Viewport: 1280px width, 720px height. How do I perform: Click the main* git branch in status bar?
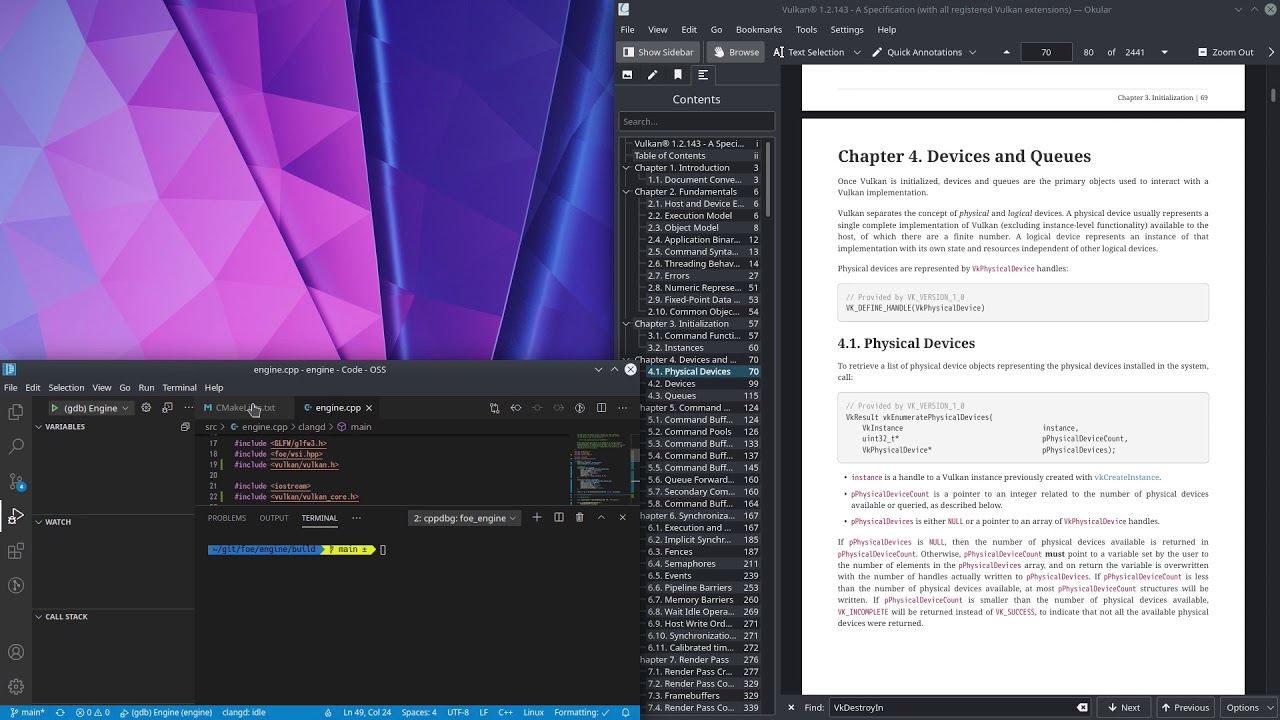pos(26,712)
